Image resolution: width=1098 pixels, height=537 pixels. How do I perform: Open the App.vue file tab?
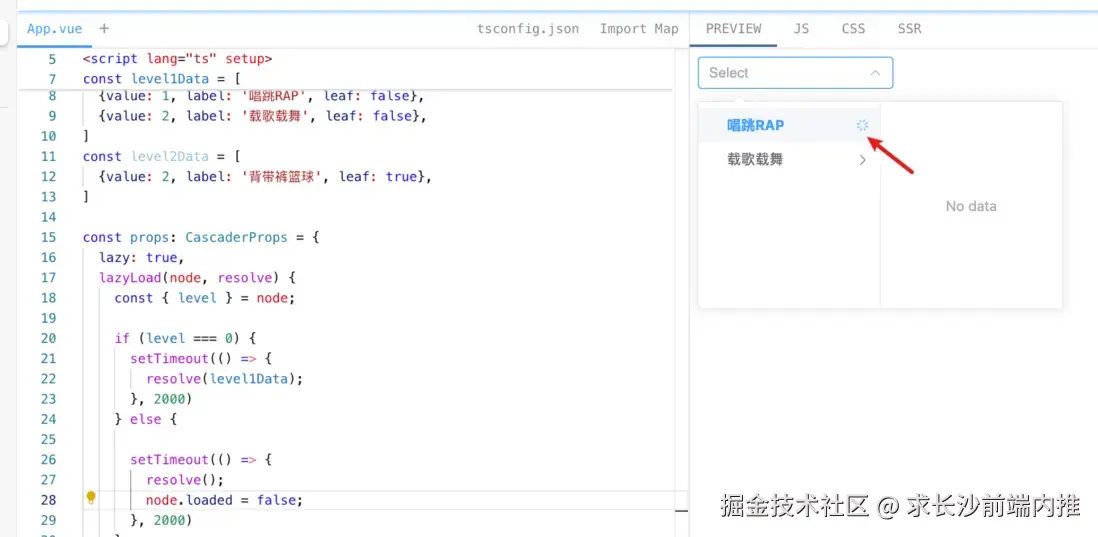pyautogui.click(x=55, y=29)
